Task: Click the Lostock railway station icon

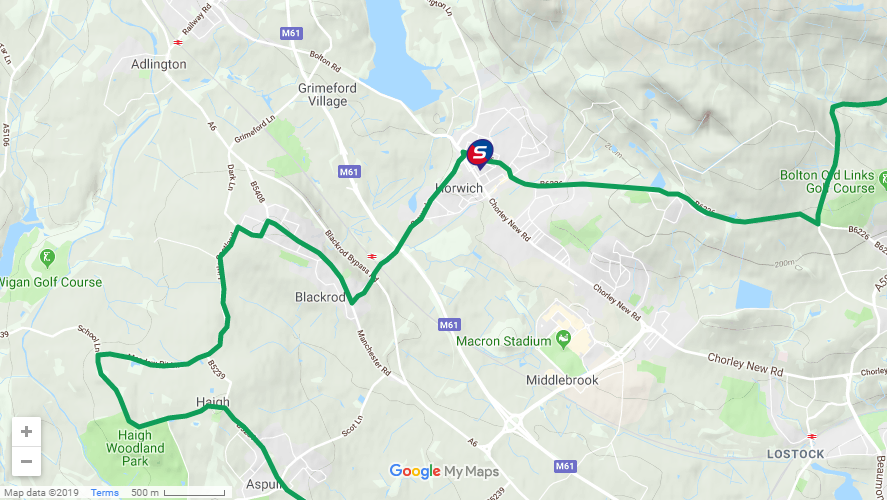Action: tap(812, 437)
